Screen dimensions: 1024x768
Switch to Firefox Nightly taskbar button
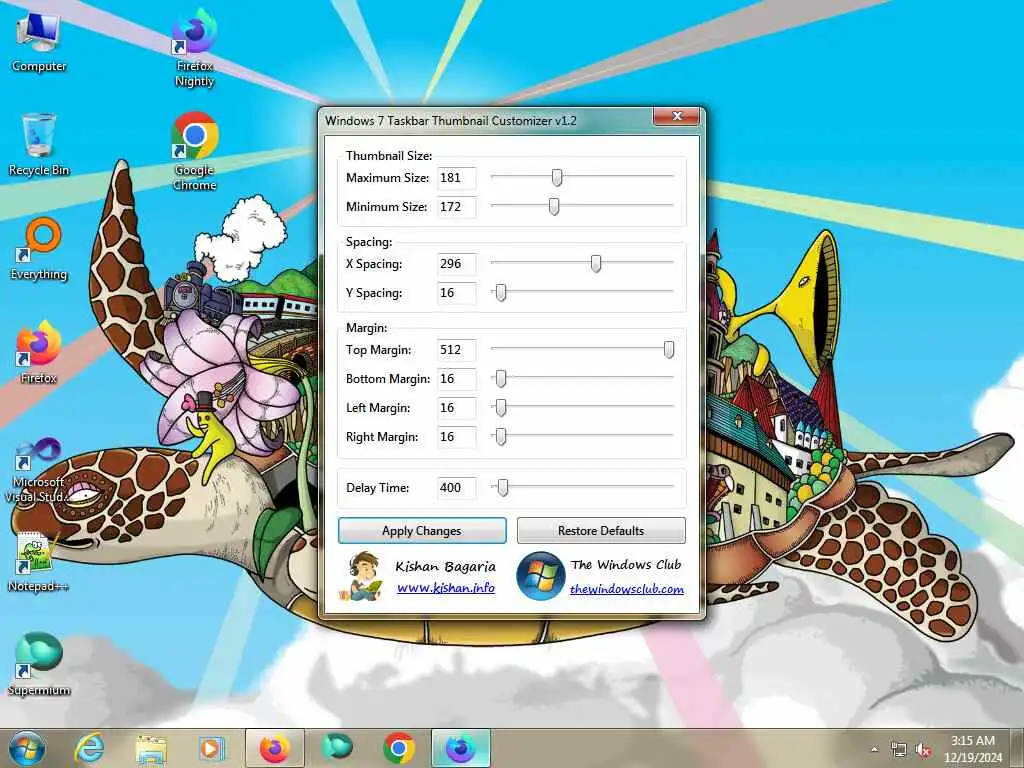point(461,748)
